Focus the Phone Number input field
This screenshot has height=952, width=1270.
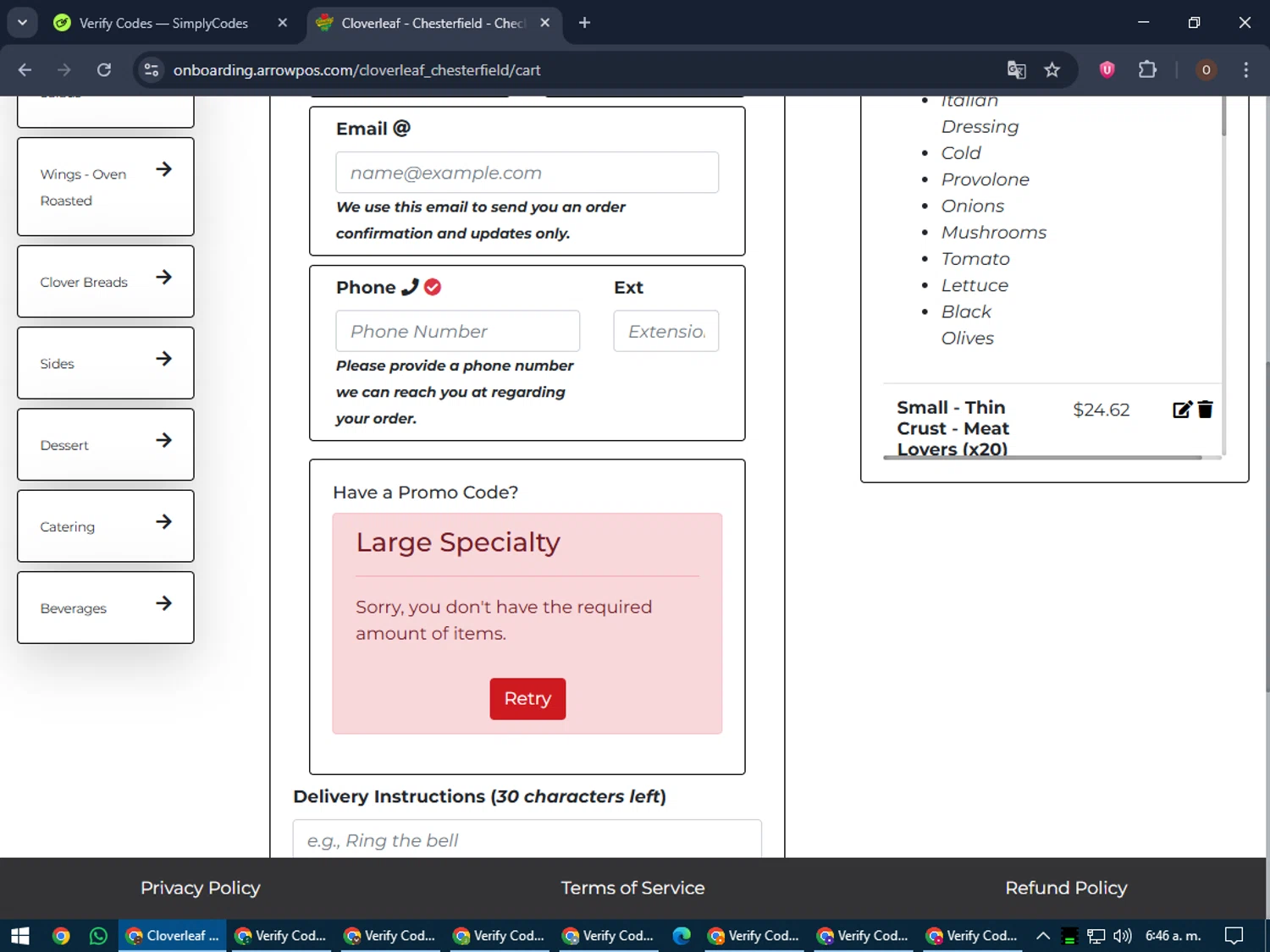458,331
